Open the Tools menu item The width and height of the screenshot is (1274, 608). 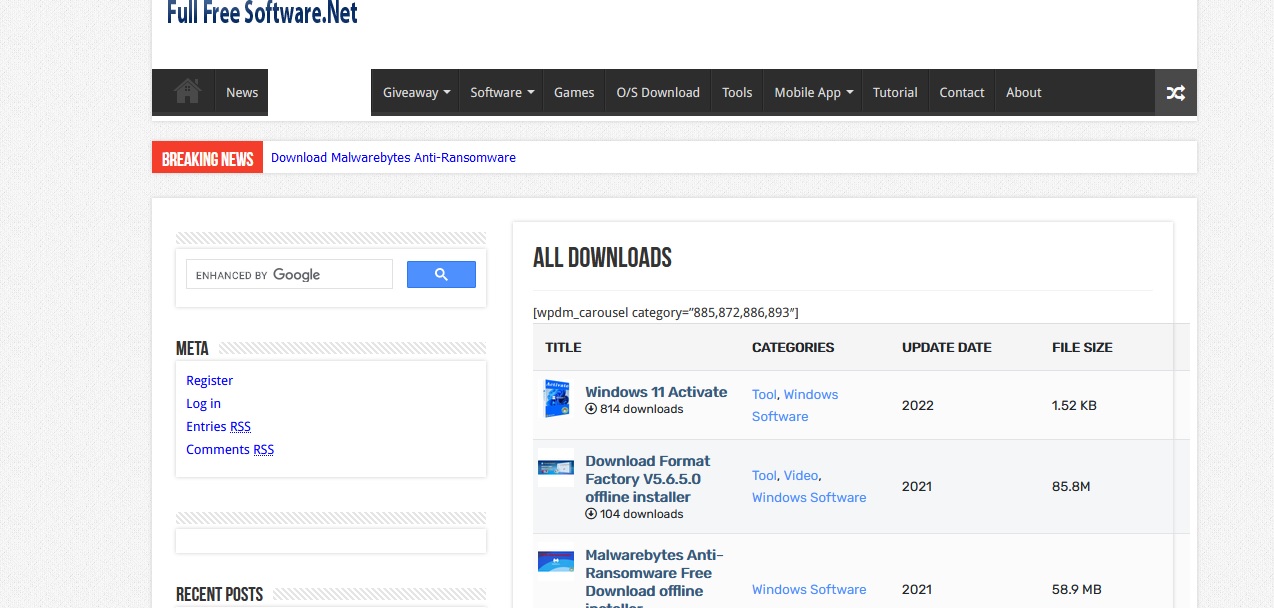click(737, 92)
